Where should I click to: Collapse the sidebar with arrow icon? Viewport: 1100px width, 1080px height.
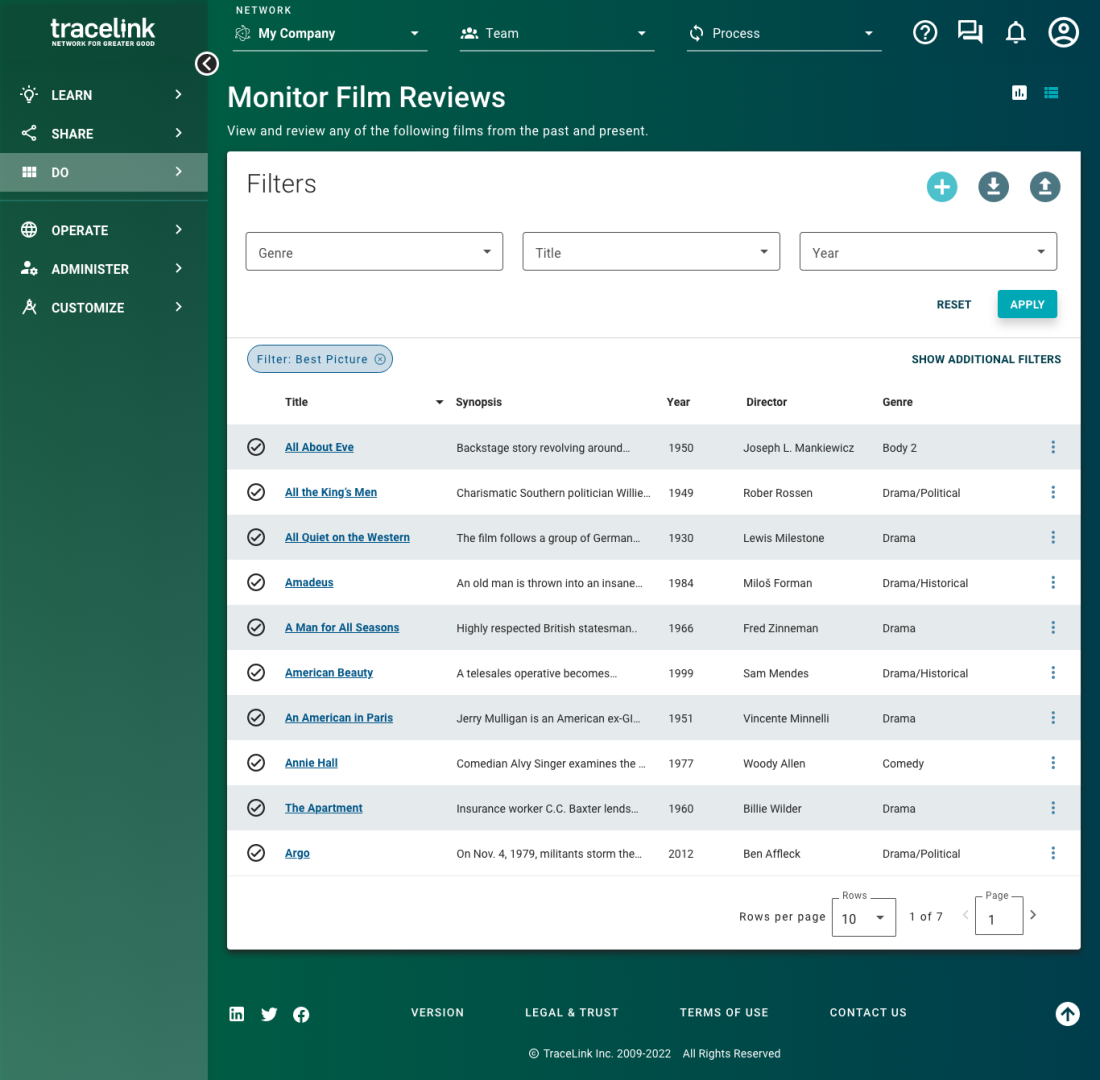(x=207, y=64)
